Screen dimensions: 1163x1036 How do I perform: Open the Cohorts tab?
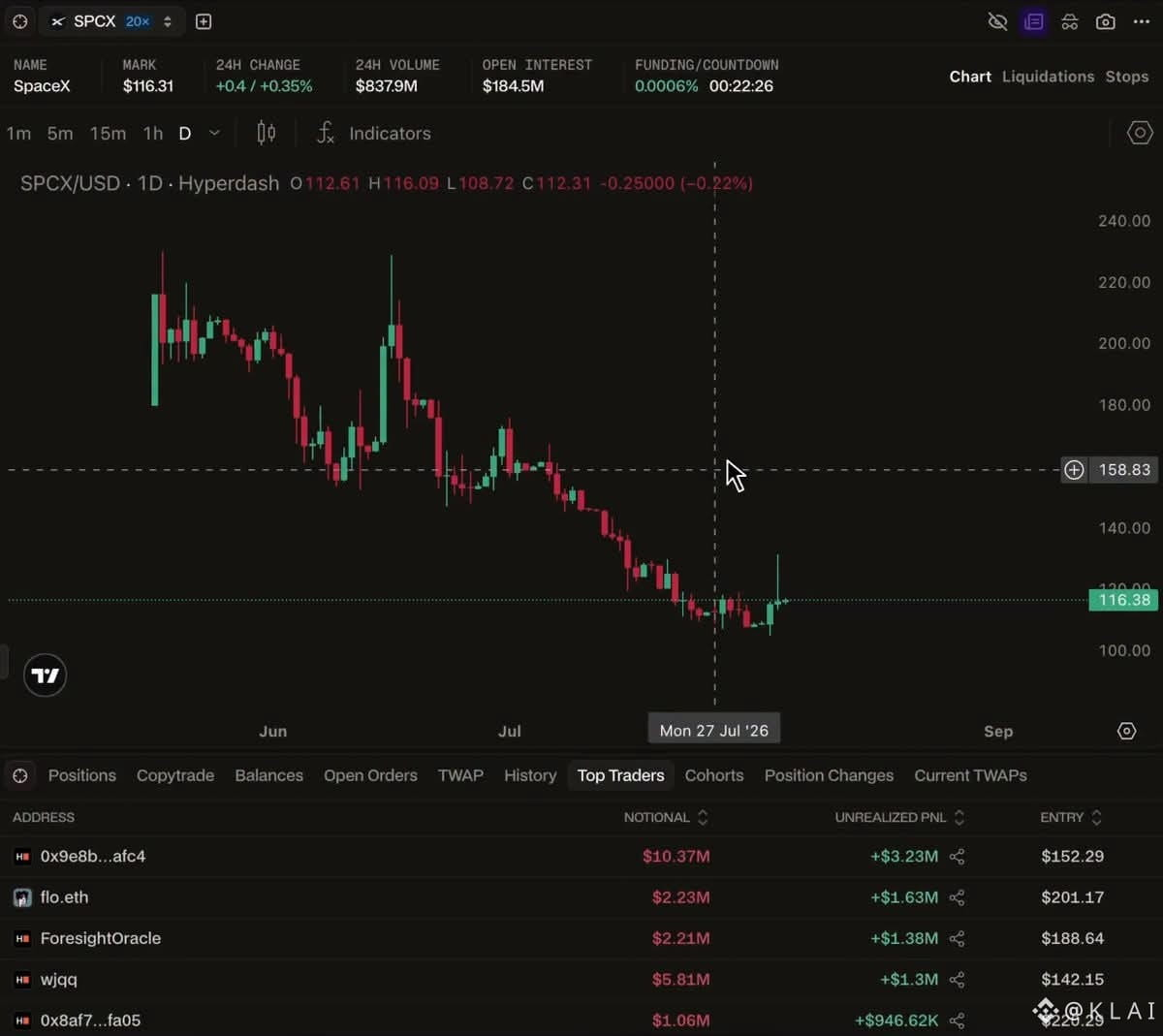(714, 775)
